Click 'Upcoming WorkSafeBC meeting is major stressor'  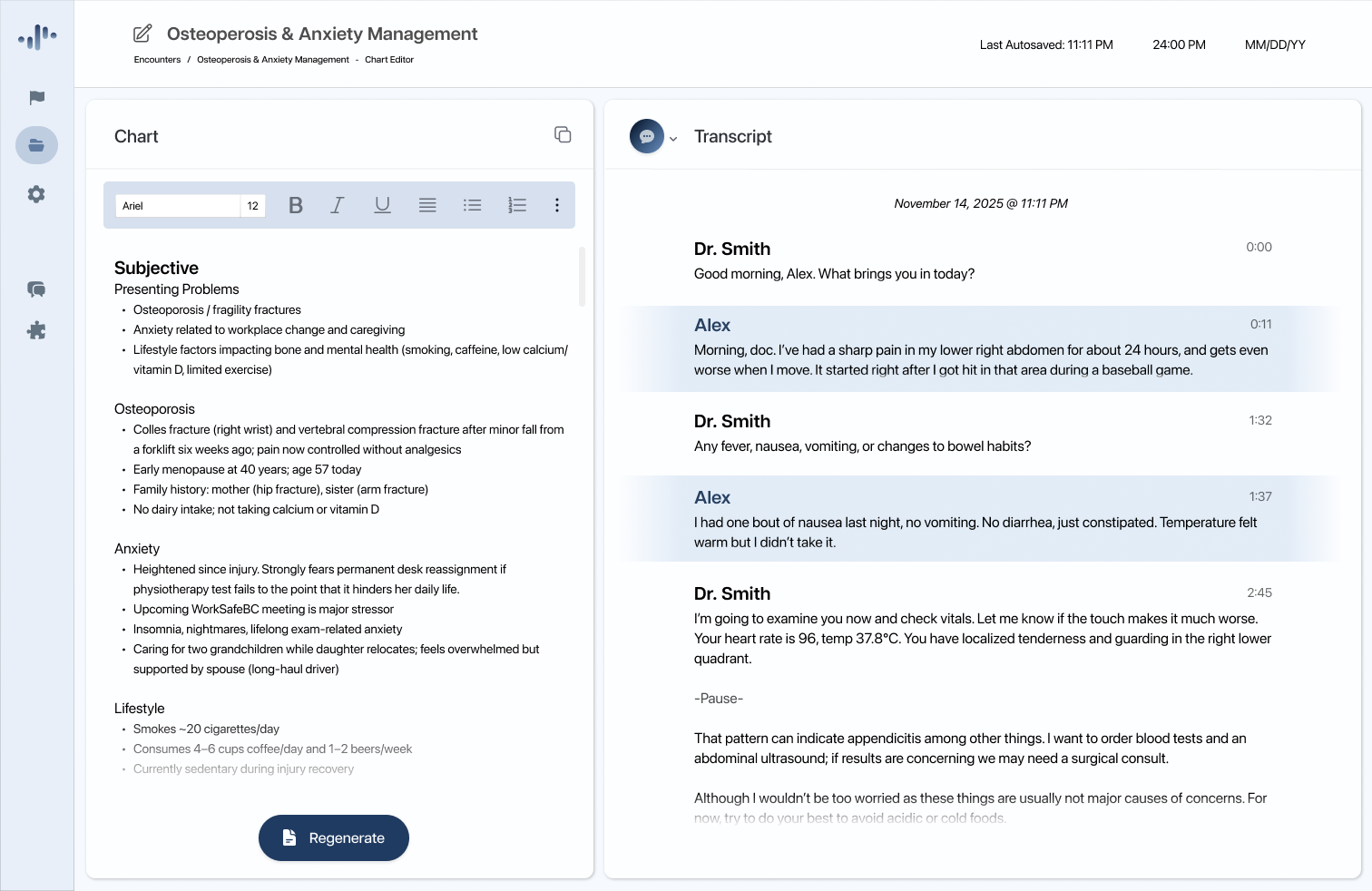click(263, 609)
